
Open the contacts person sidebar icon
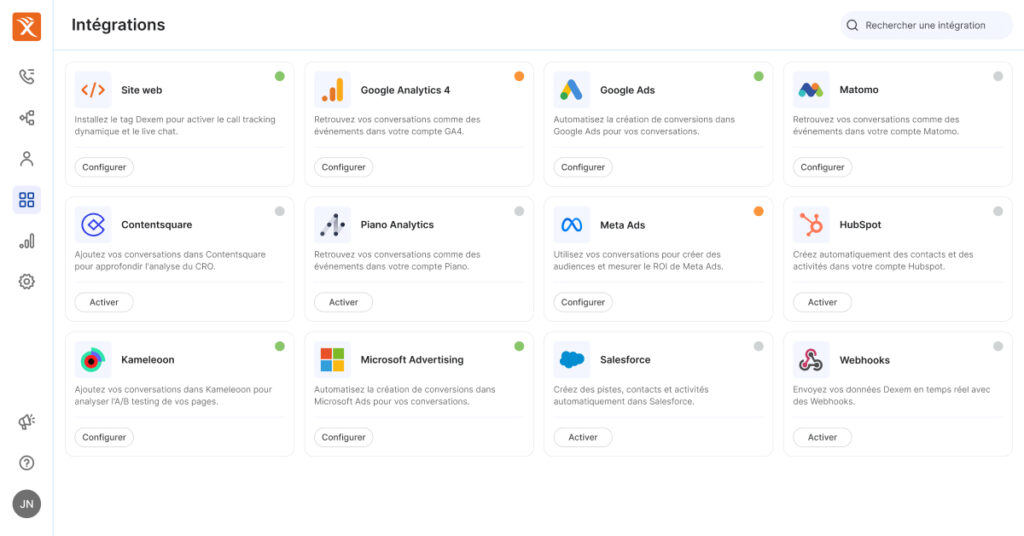point(27,159)
